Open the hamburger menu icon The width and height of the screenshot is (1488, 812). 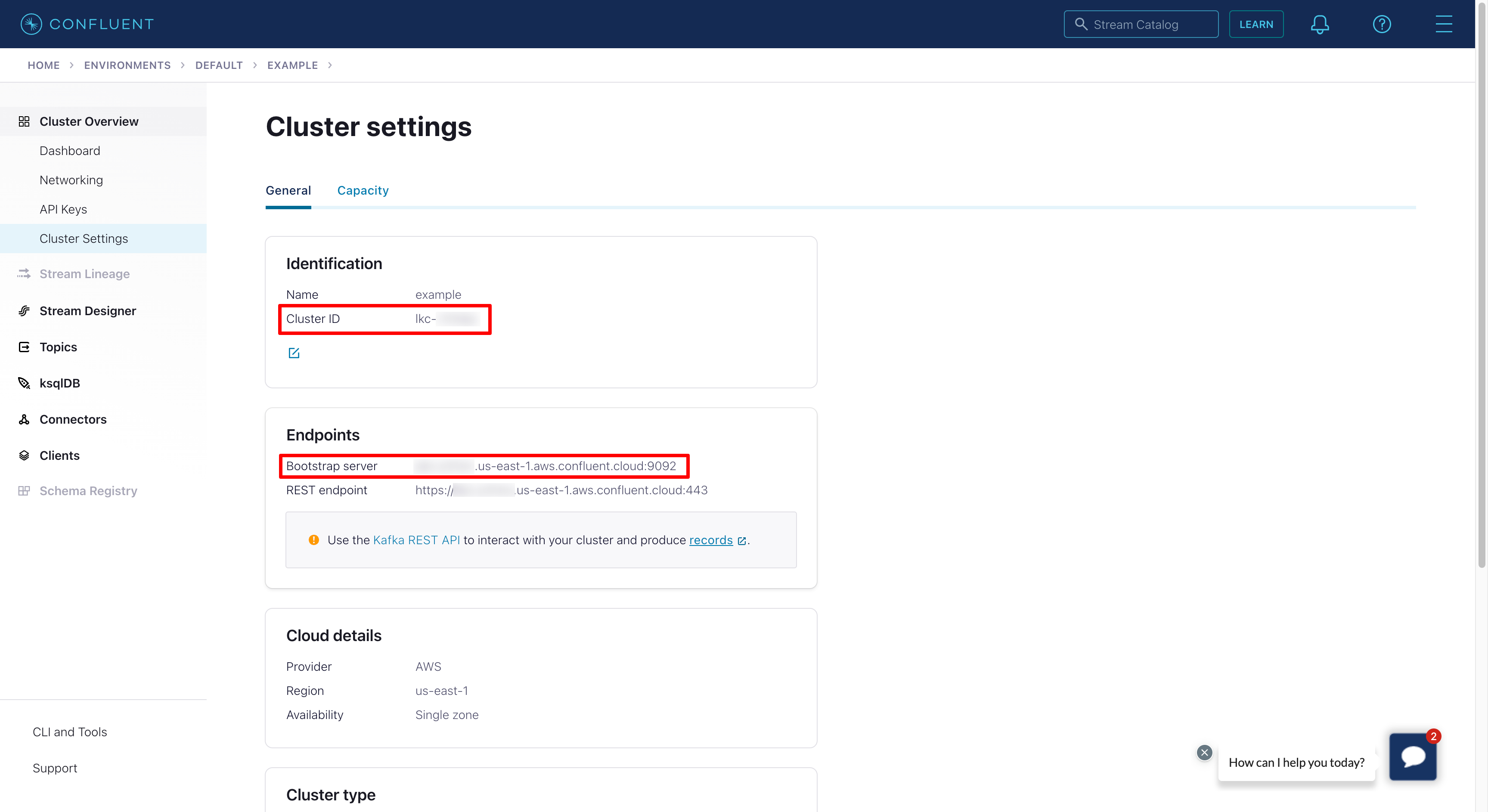tap(1444, 24)
